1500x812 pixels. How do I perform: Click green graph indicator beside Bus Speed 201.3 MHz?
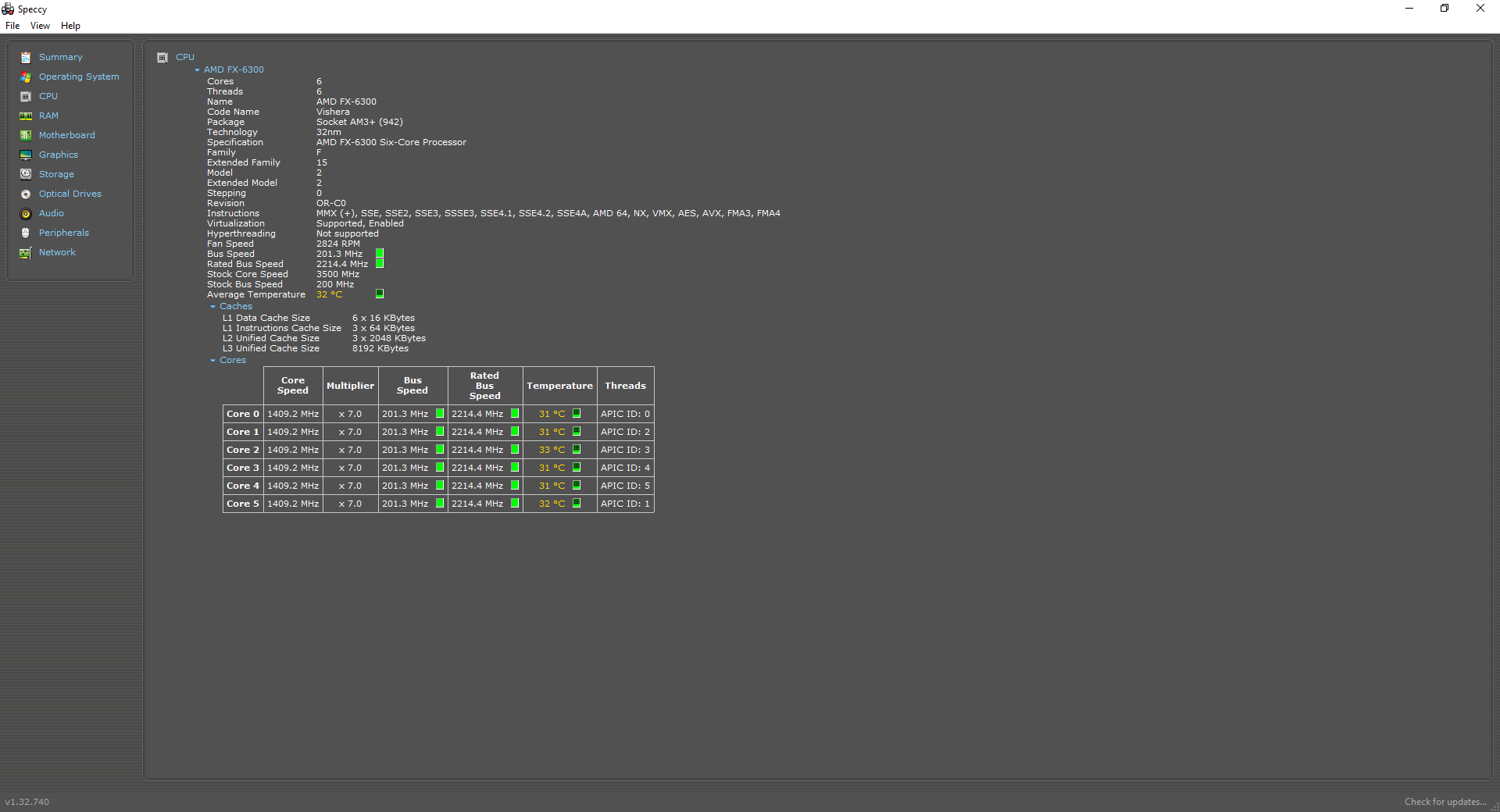pos(380,254)
